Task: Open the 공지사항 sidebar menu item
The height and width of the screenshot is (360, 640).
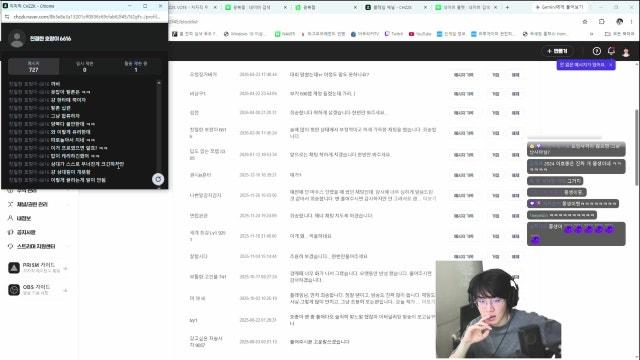Action: [26, 232]
